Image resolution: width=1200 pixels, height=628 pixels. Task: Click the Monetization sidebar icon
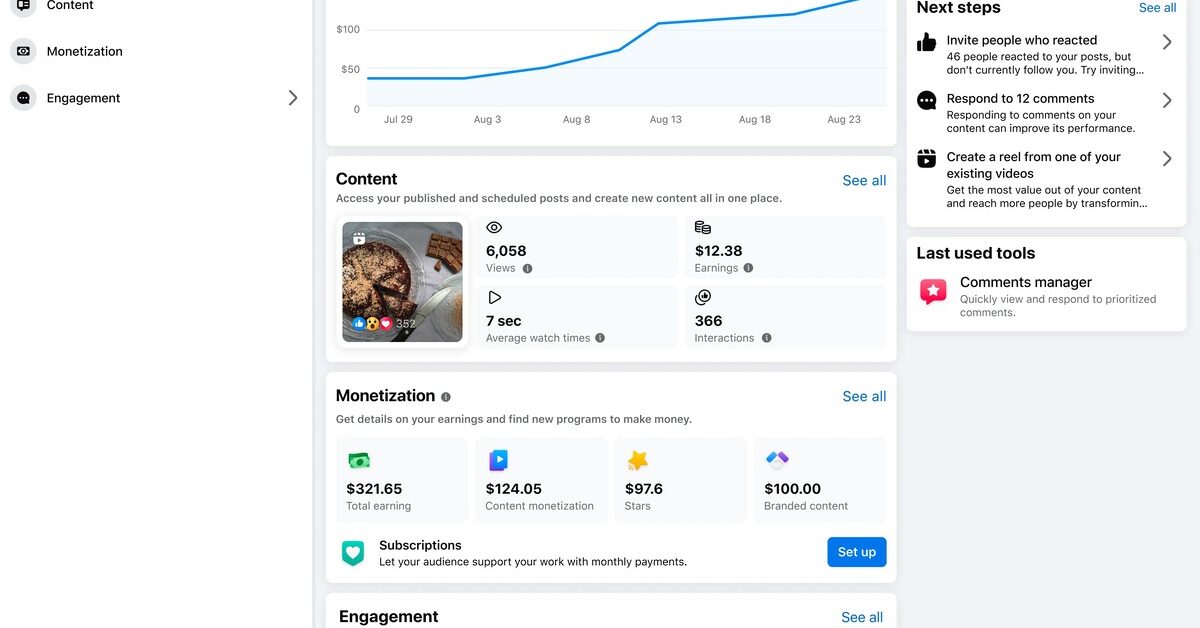(x=22, y=51)
